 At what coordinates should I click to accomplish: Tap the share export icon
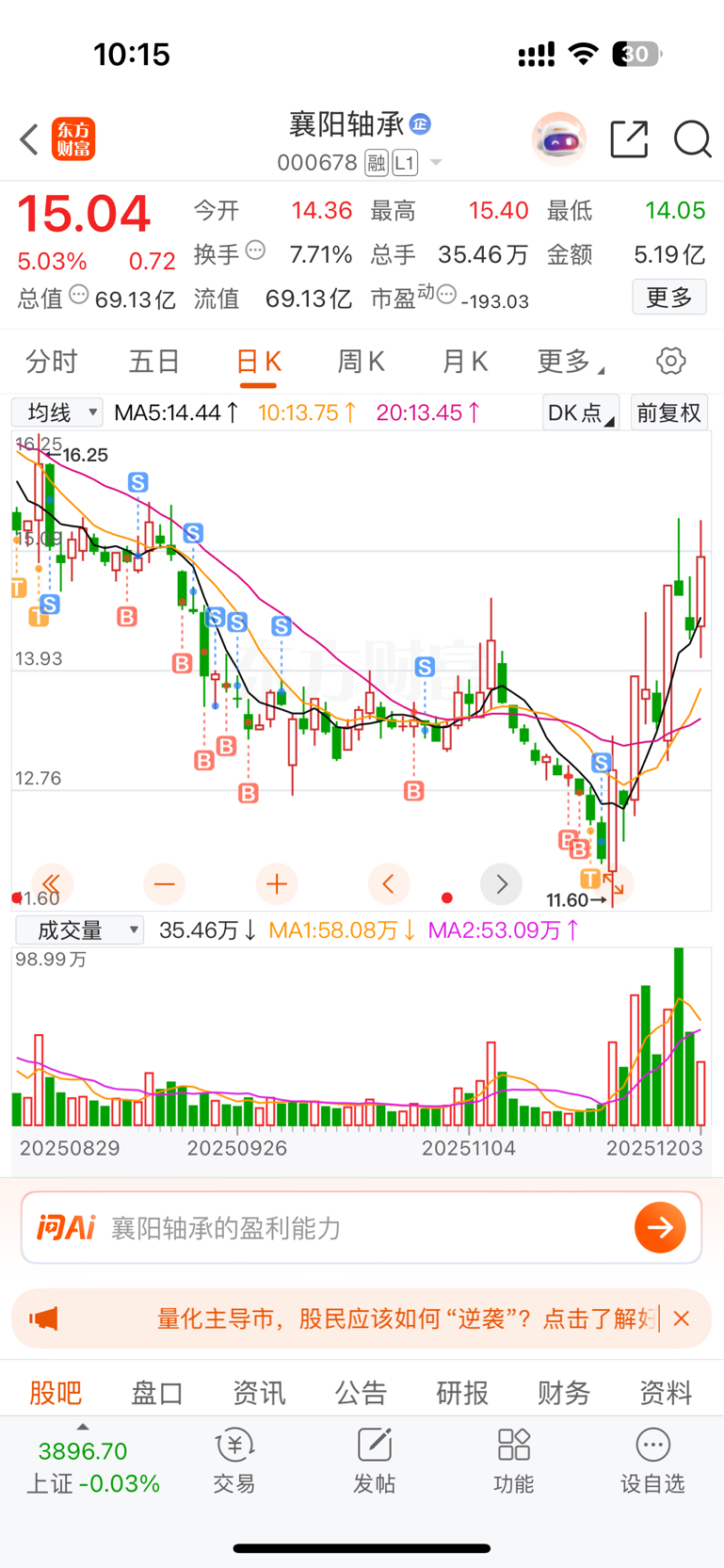point(629,139)
